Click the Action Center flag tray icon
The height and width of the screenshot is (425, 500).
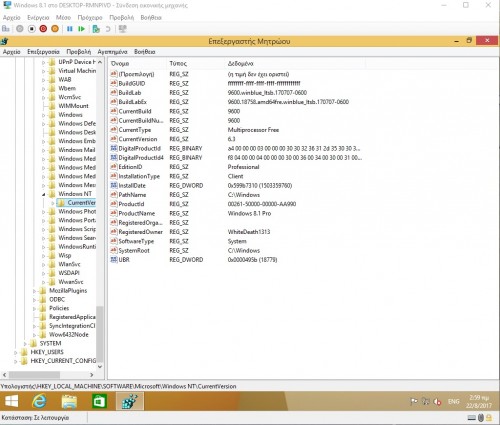pyautogui.click(x=414, y=401)
